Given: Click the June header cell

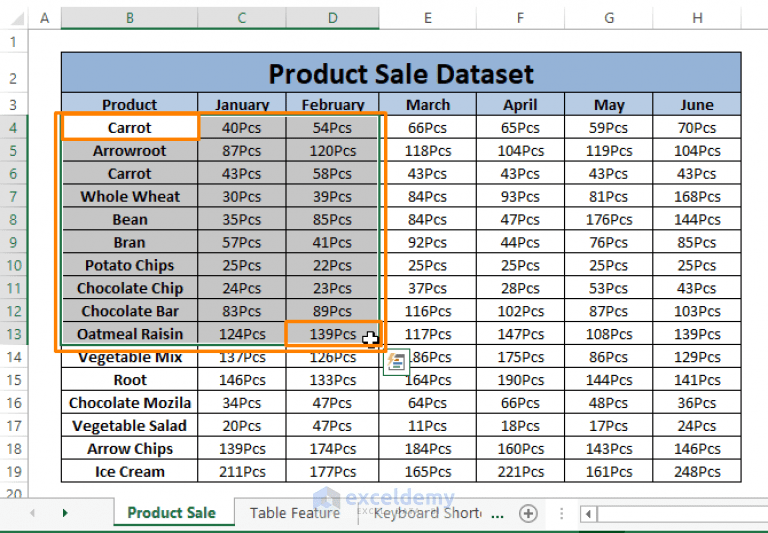Looking at the screenshot, I should (697, 104).
